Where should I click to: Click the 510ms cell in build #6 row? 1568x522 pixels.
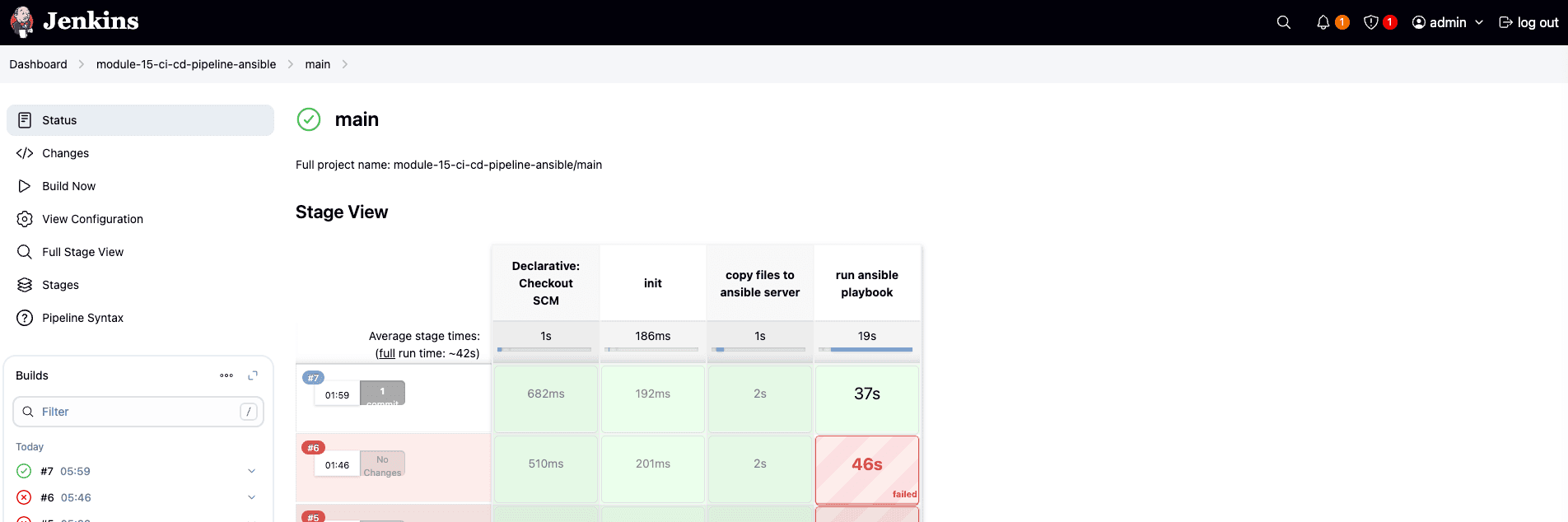(546, 469)
